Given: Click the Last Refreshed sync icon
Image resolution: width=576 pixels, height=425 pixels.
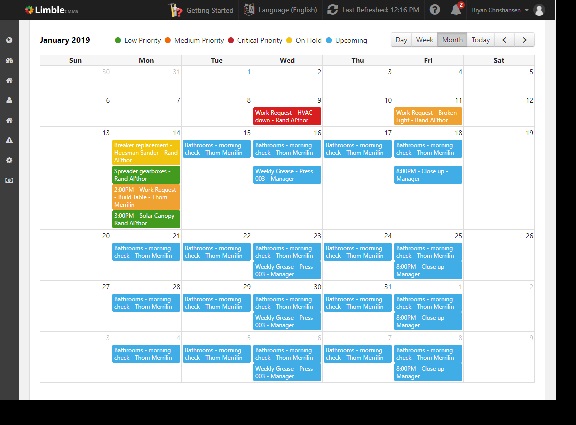Looking at the screenshot, I should pos(332,10).
